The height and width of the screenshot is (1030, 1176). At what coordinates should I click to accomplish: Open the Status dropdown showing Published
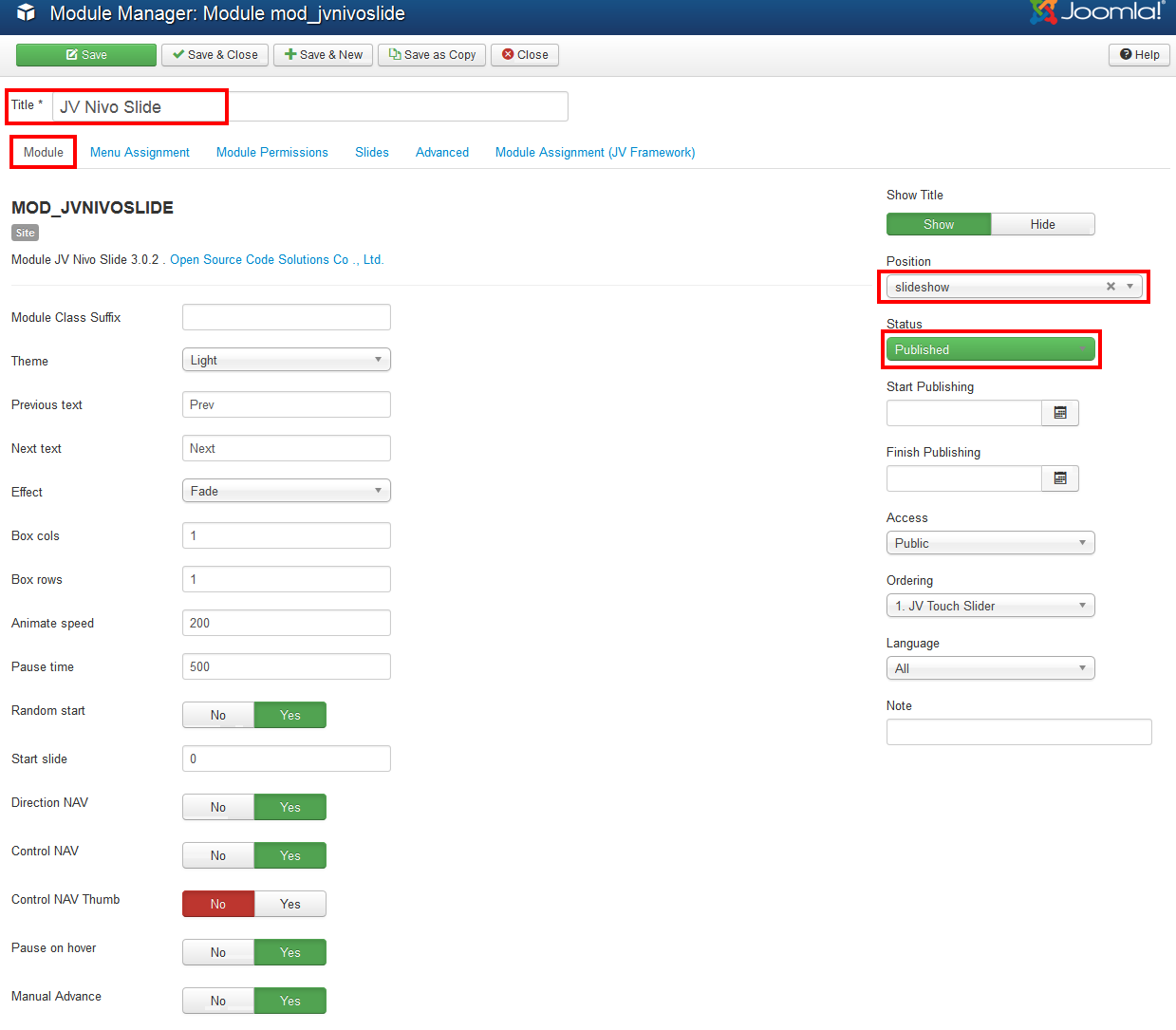click(x=991, y=349)
